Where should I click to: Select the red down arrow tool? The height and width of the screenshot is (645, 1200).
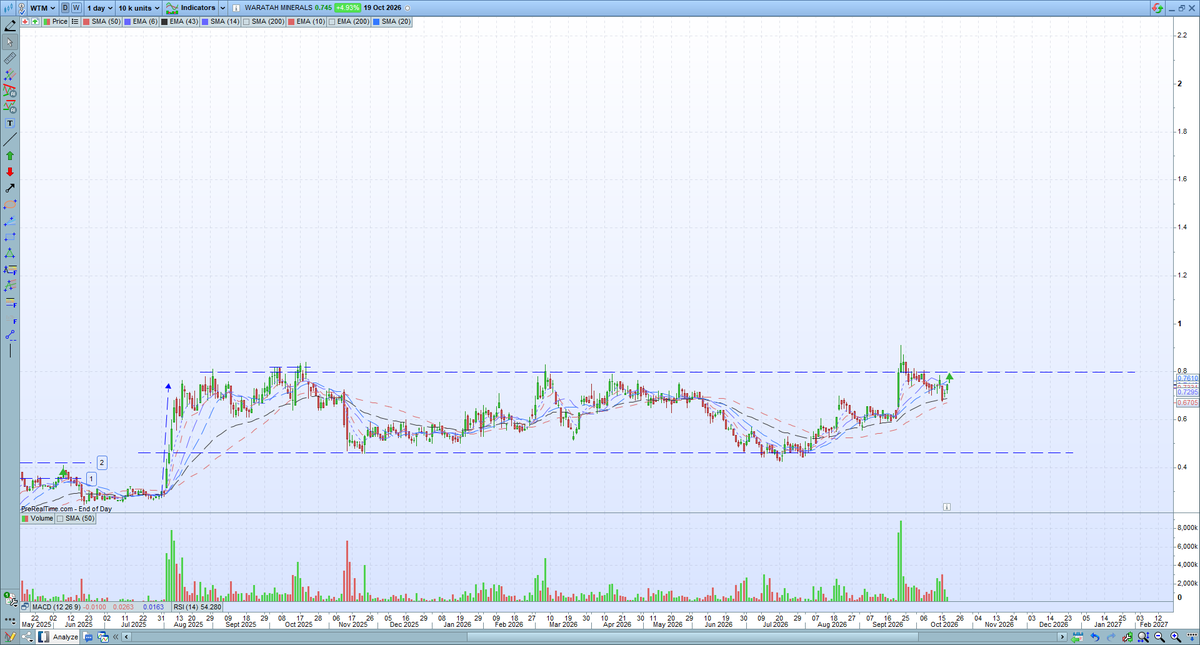(x=10, y=172)
